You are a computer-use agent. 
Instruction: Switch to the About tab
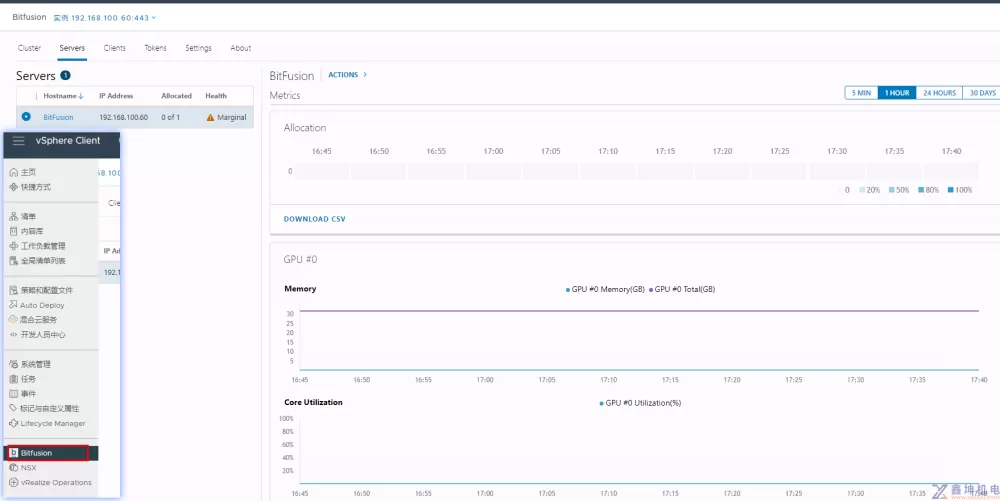[x=240, y=48]
